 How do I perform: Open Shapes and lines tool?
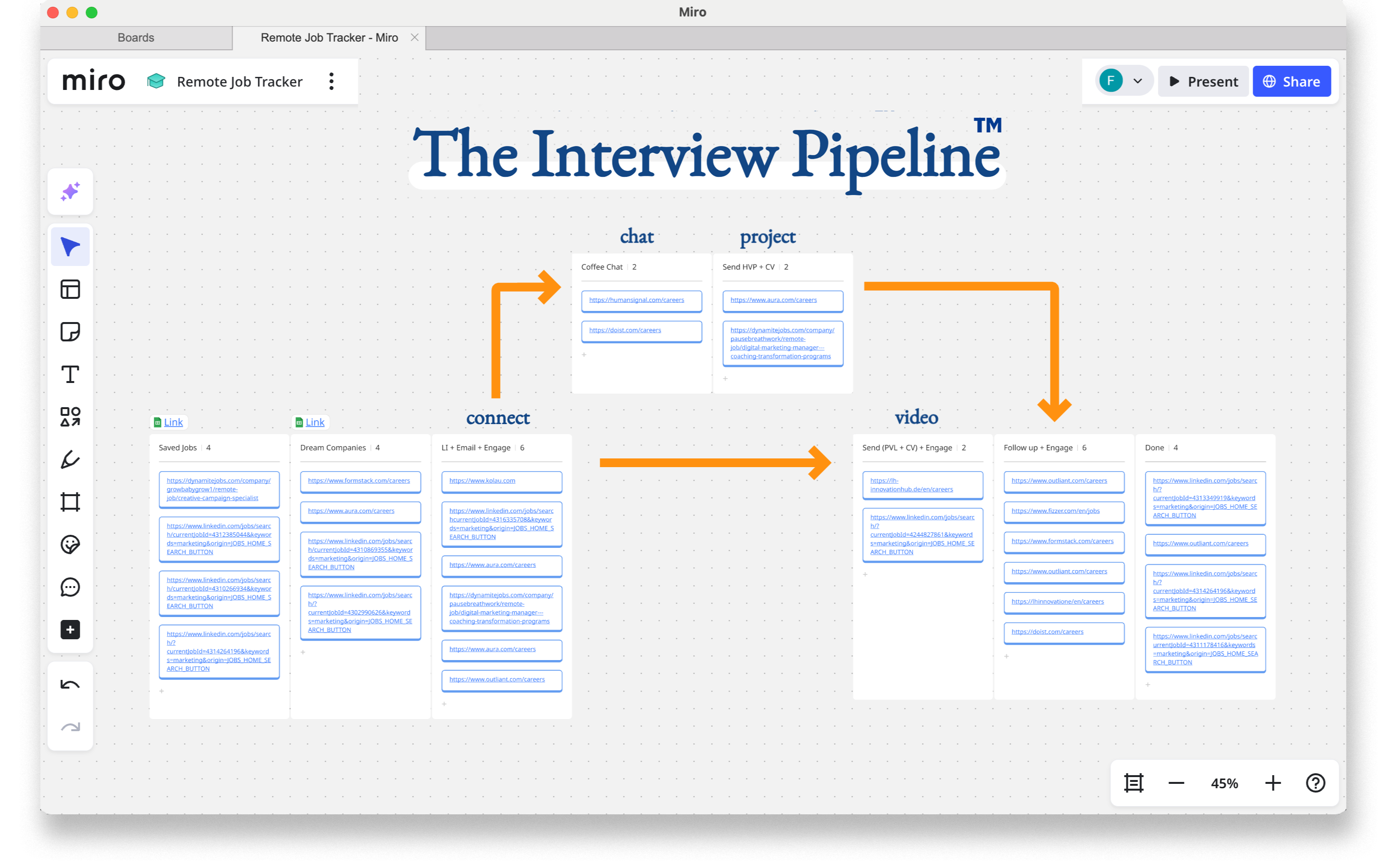click(x=70, y=417)
